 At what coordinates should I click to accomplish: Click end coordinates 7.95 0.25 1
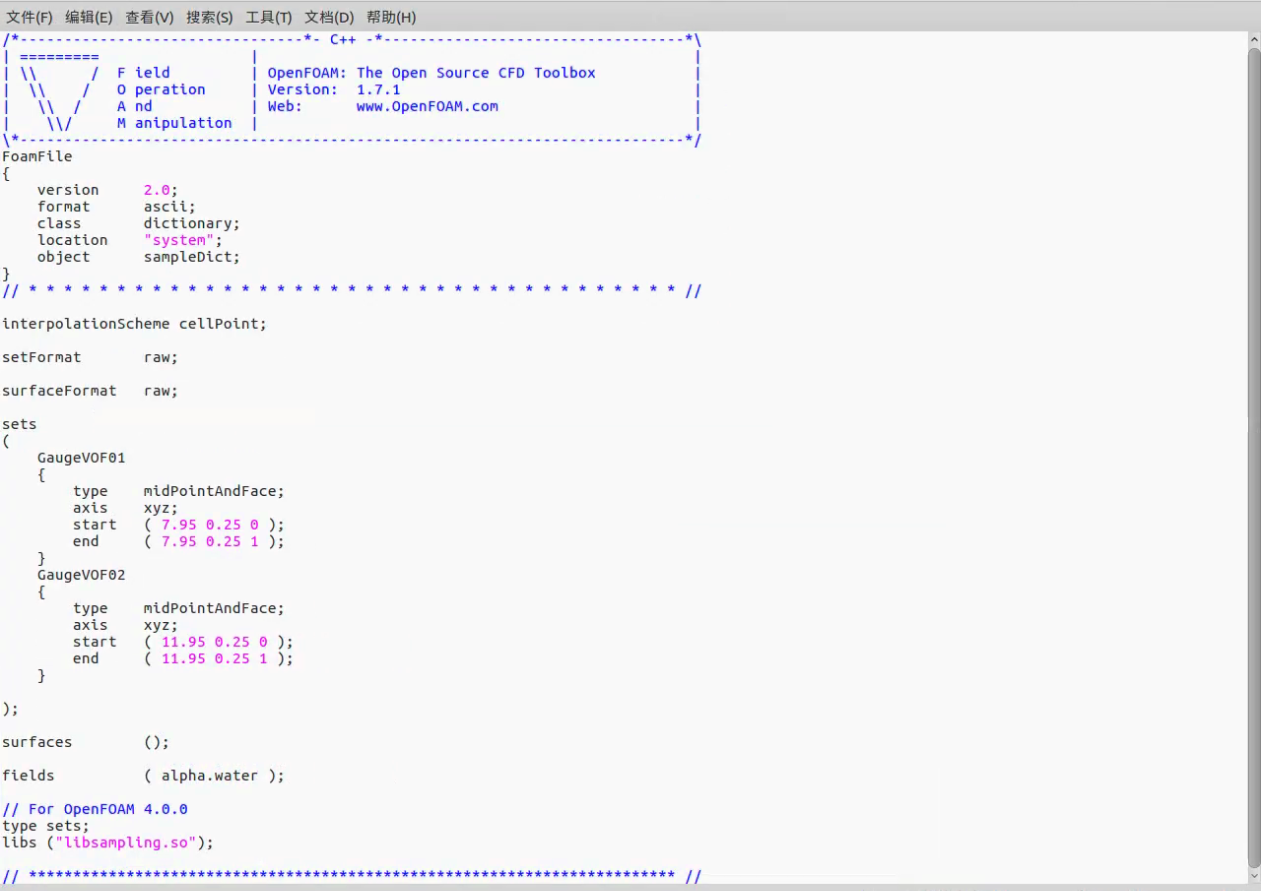tap(210, 541)
